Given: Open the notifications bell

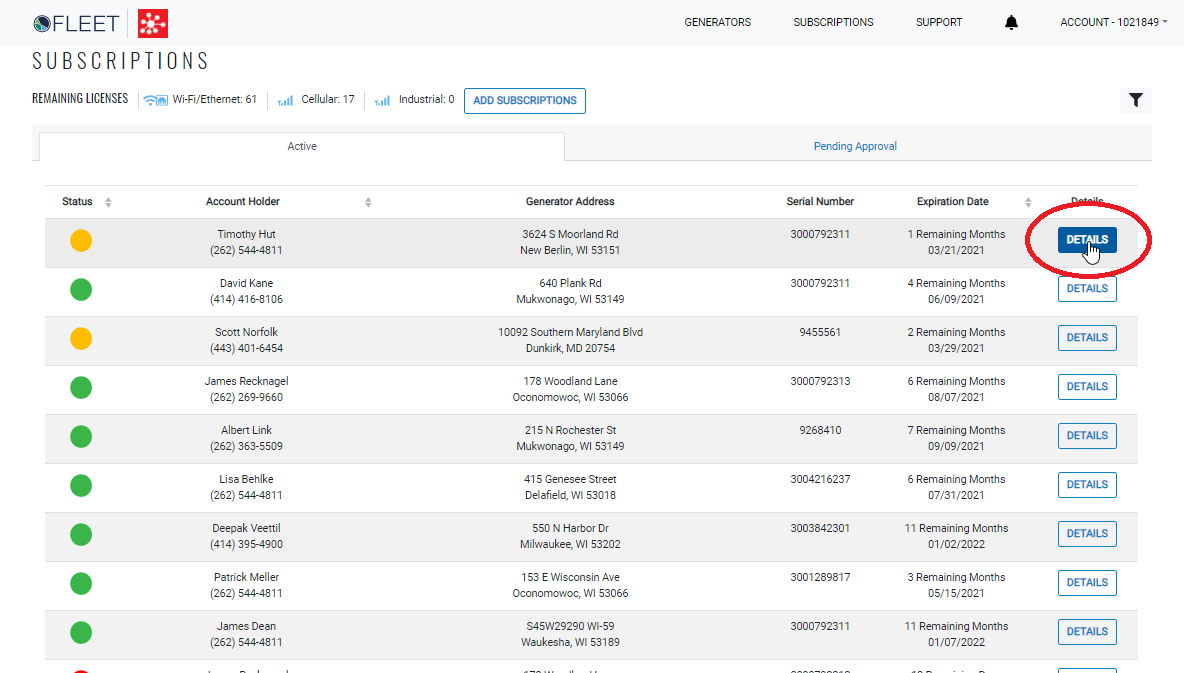Looking at the screenshot, I should pyautogui.click(x=1011, y=23).
